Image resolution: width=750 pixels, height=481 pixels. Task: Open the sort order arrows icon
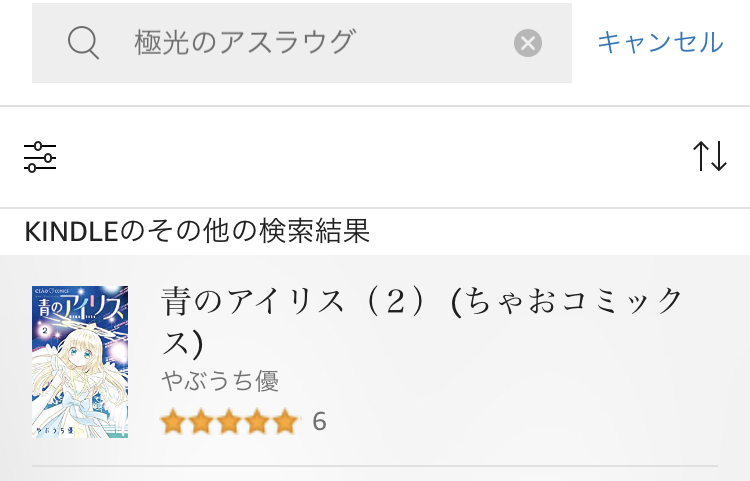click(710, 156)
